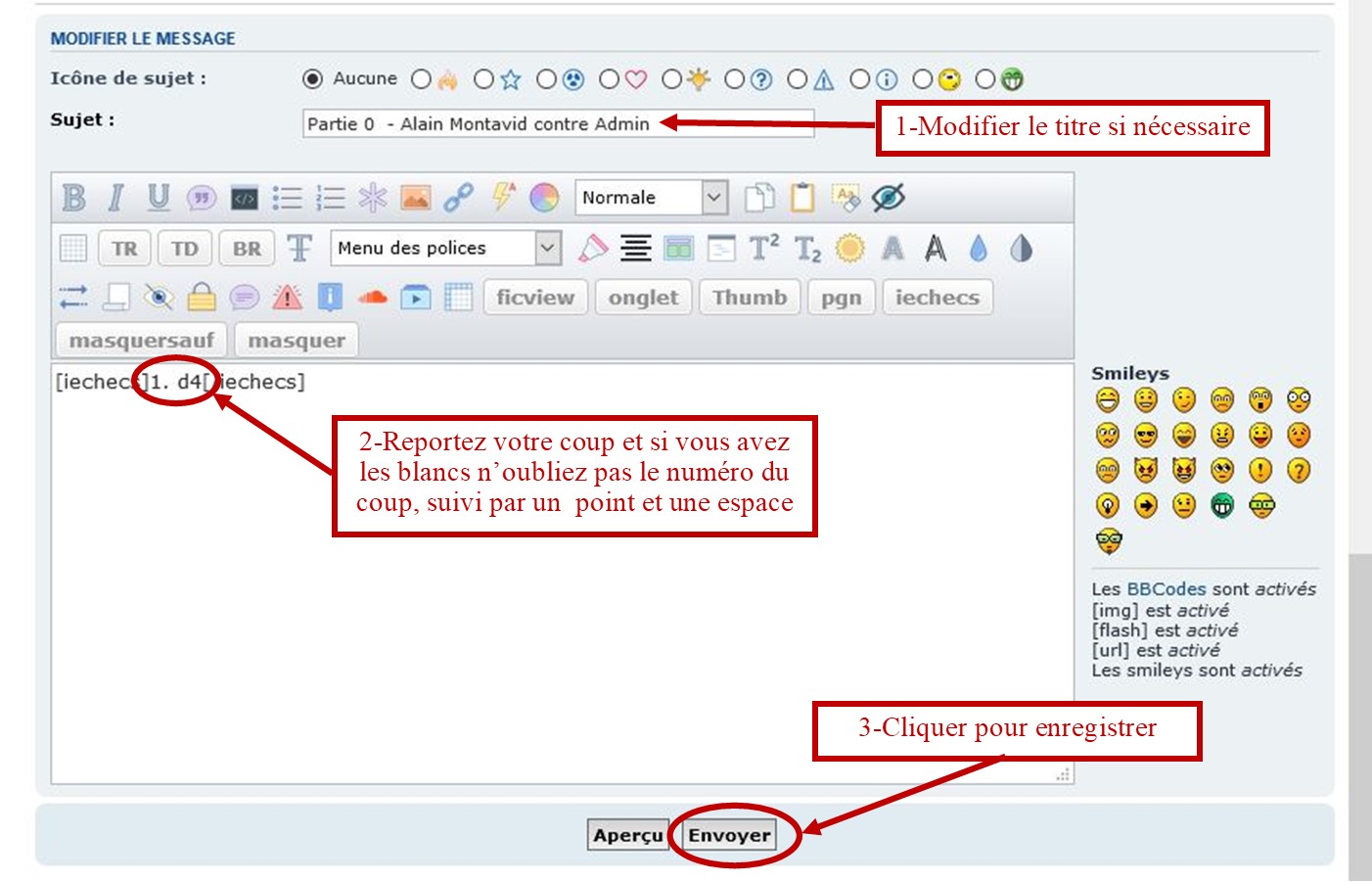Insert a quote block

[x=202, y=198]
